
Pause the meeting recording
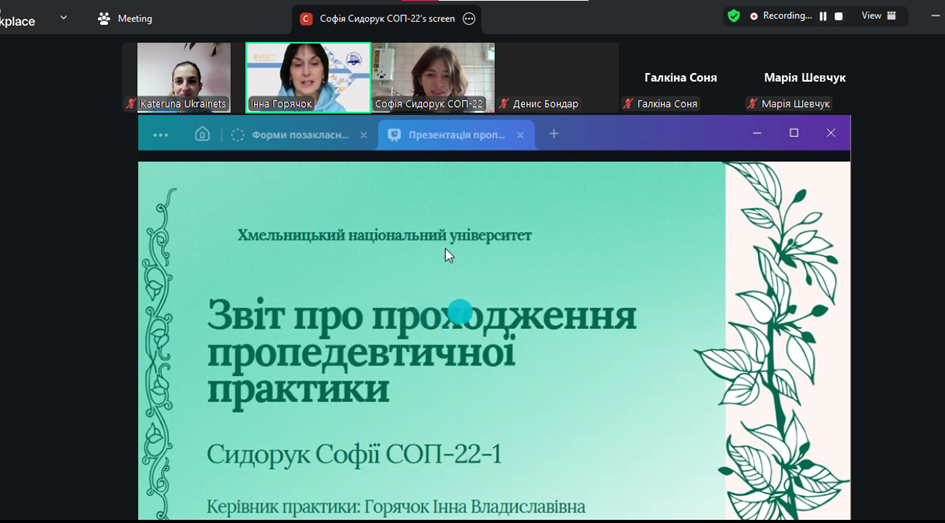[x=823, y=16]
